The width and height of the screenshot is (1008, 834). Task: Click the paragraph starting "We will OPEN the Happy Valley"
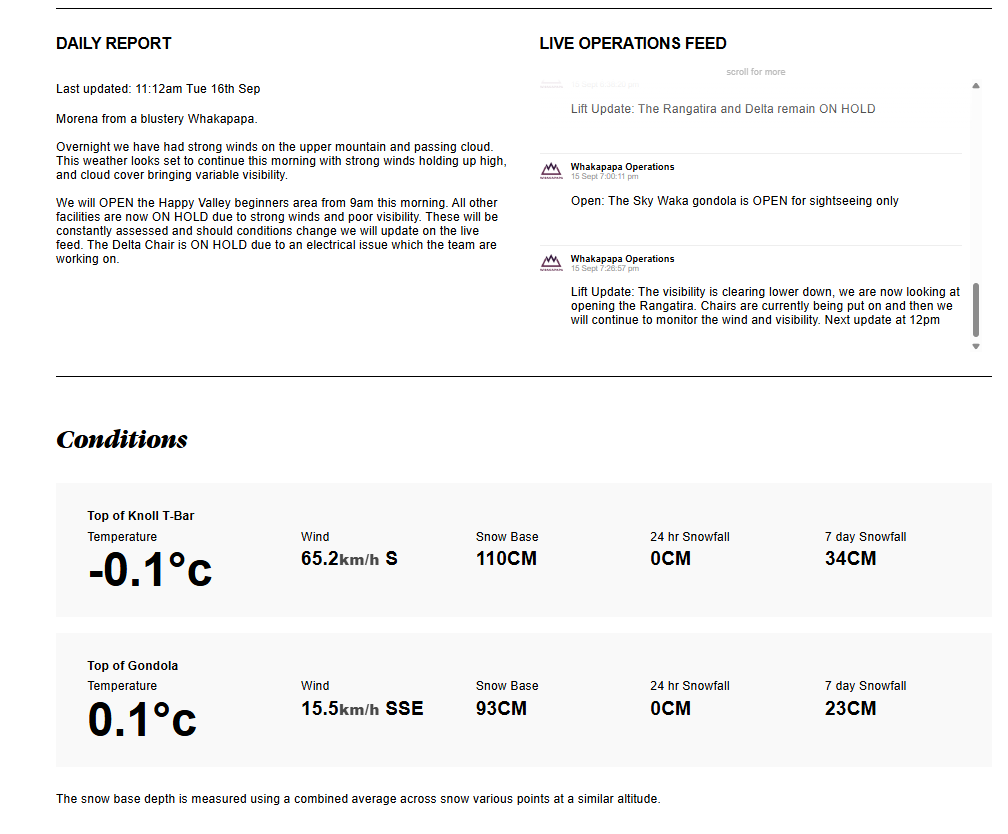pos(277,231)
